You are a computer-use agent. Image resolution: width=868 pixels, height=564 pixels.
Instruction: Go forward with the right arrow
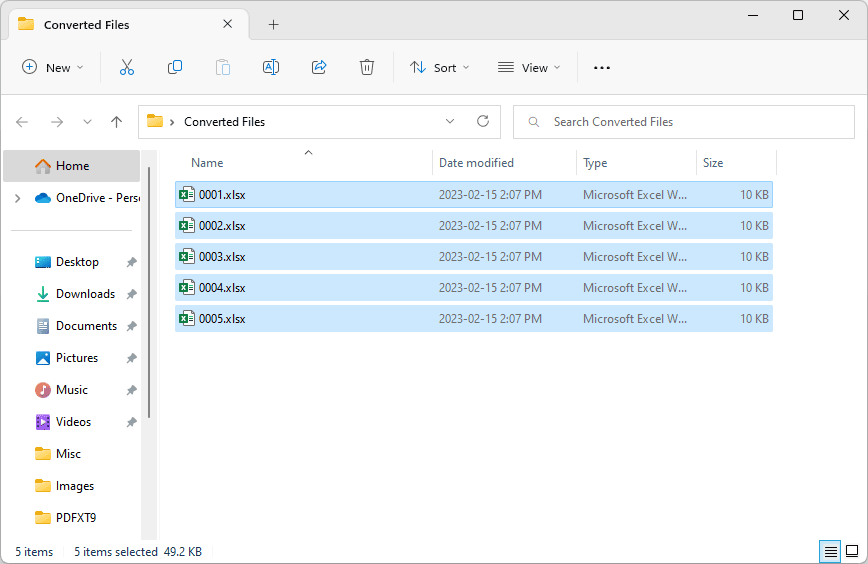pos(56,122)
